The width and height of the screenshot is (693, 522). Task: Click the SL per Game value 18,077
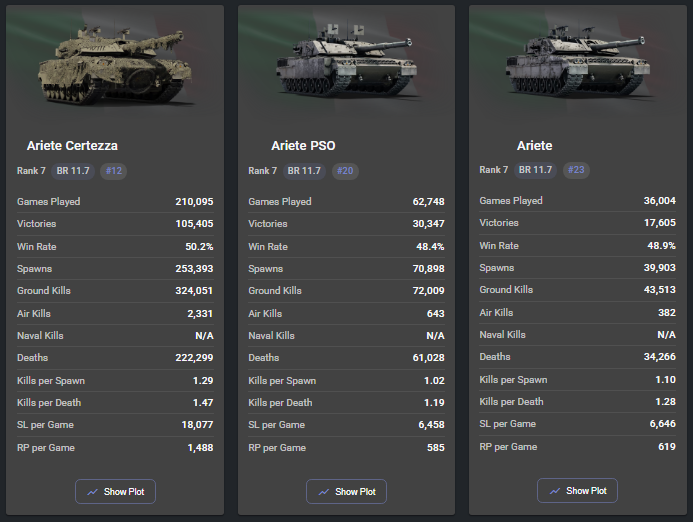(195, 425)
